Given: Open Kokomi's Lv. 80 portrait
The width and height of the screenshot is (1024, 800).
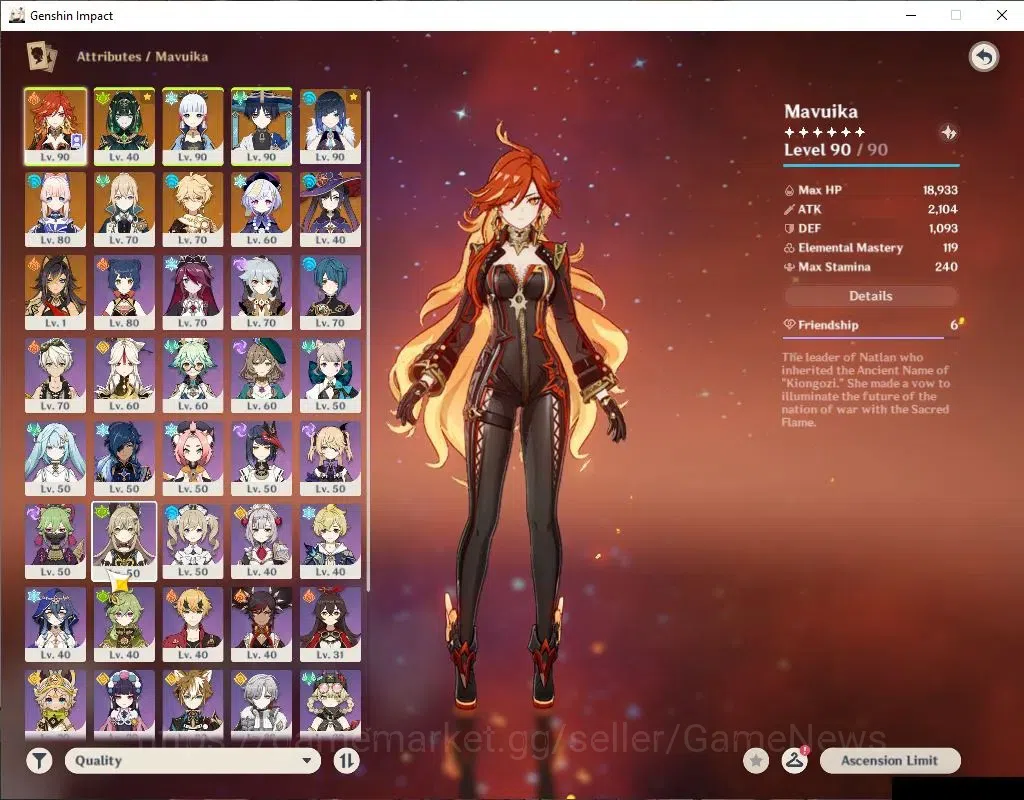Looking at the screenshot, I should pos(56,209).
